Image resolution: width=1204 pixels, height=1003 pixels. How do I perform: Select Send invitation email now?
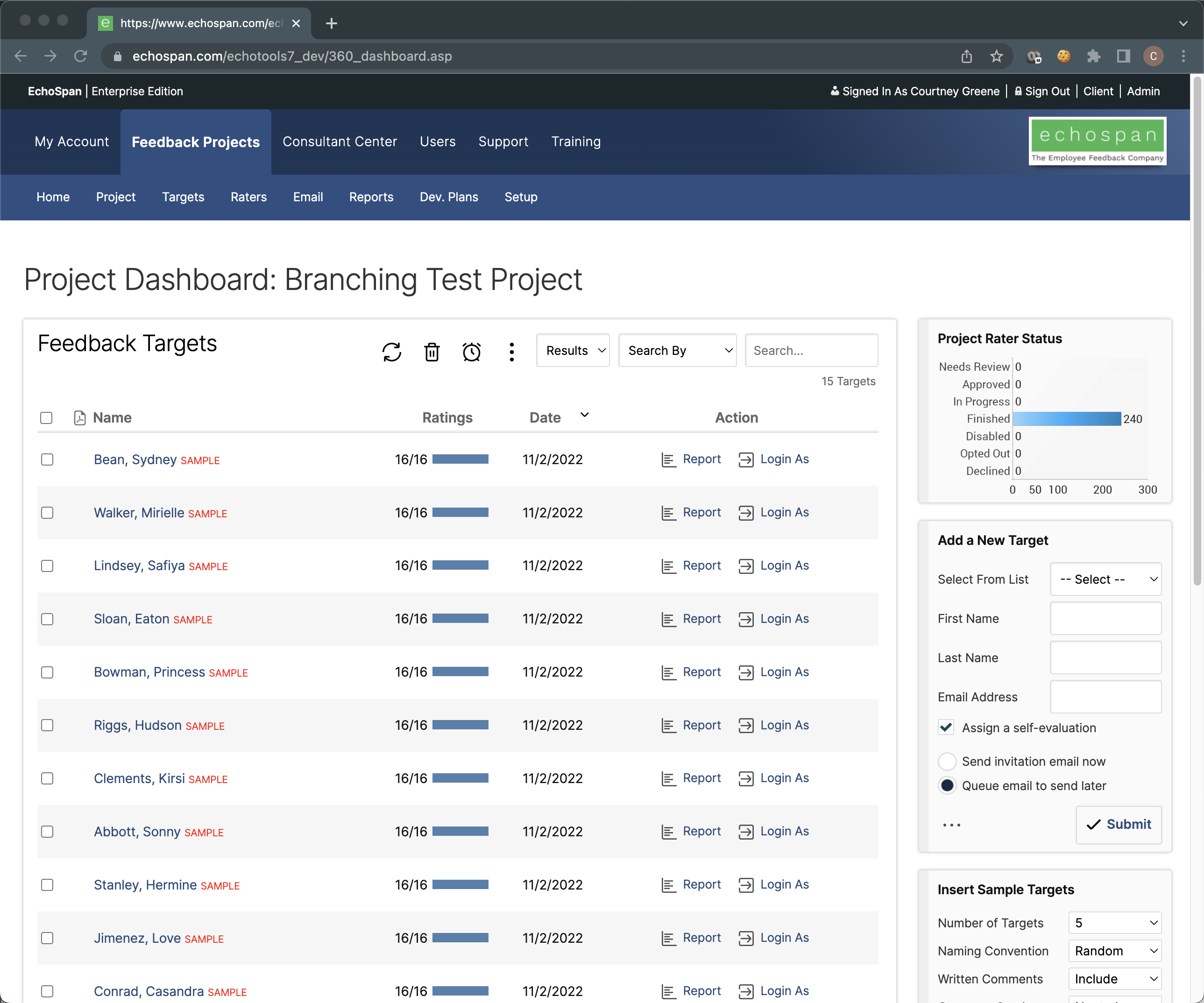click(x=947, y=761)
